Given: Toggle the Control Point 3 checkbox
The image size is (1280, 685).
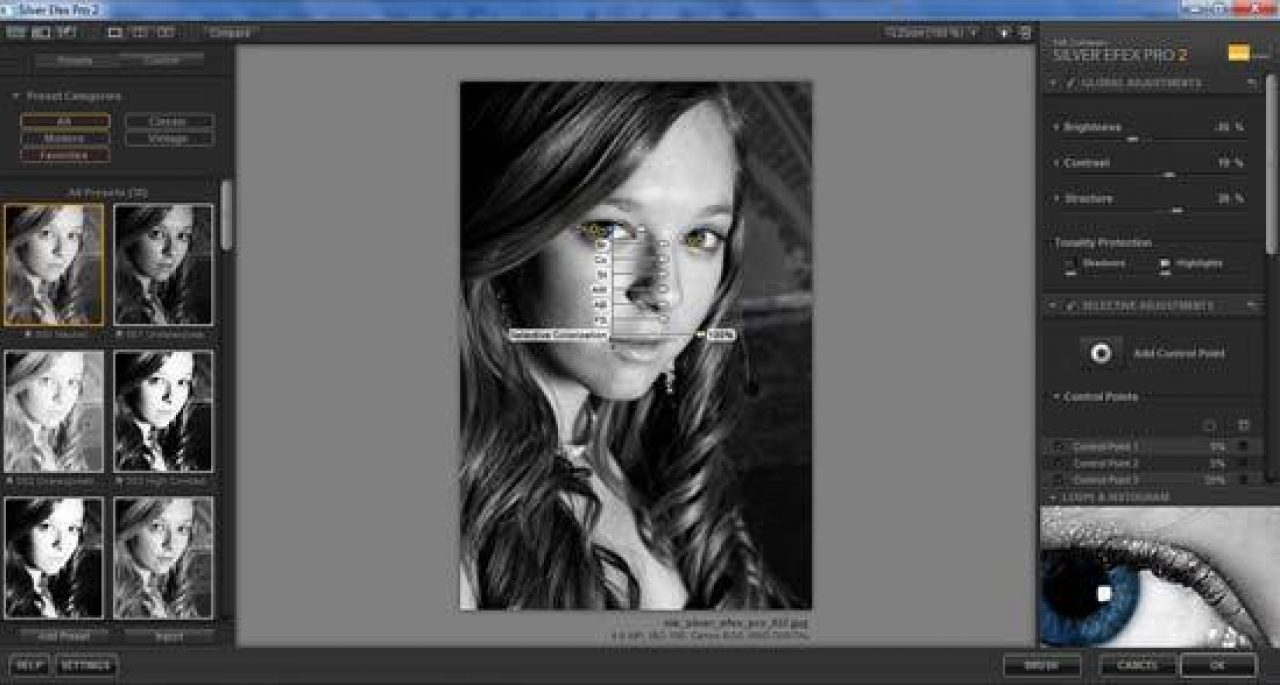Looking at the screenshot, I should click(1058, 480).
